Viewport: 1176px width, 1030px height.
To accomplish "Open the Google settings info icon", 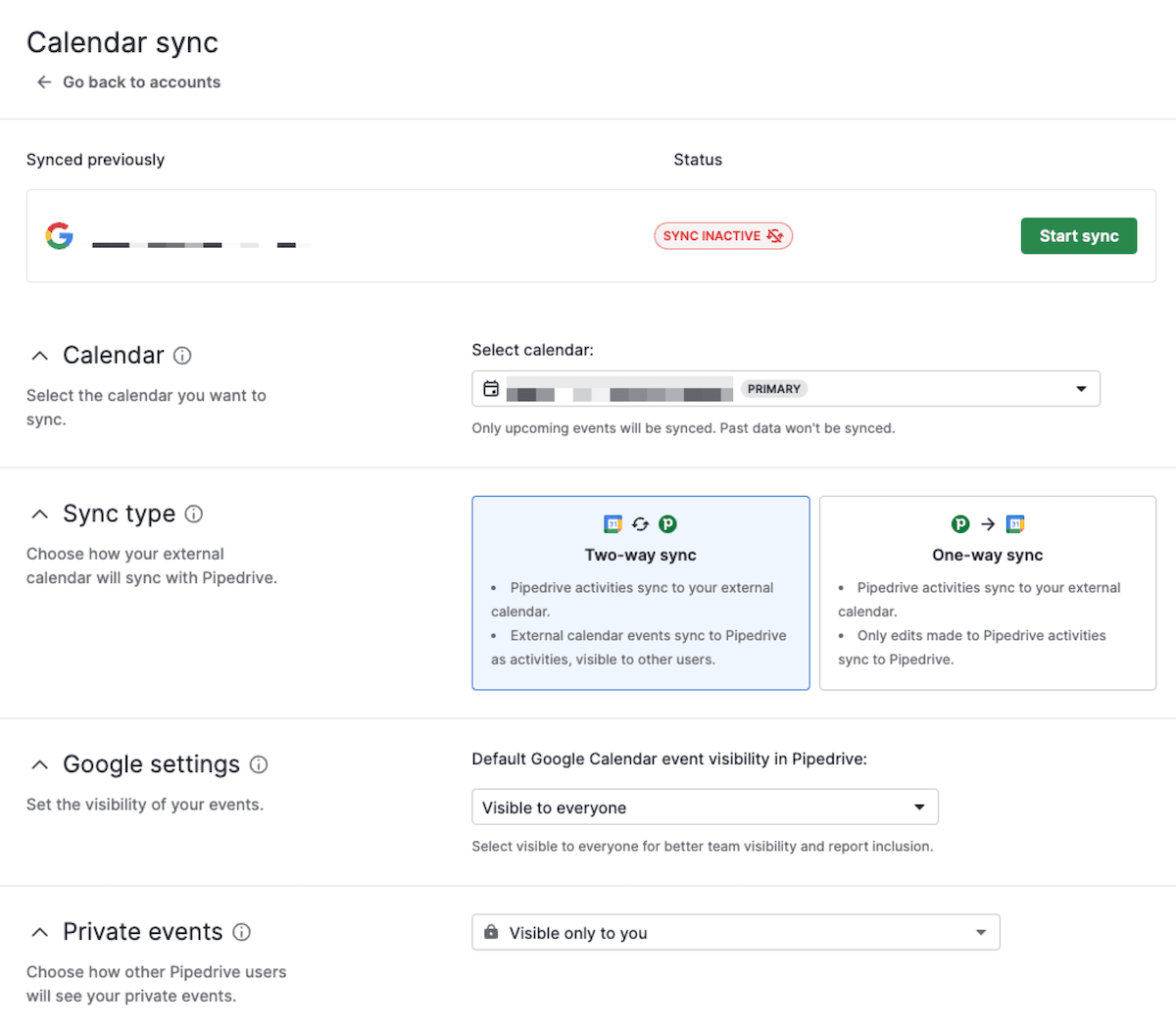I will (x=259, y=764).
